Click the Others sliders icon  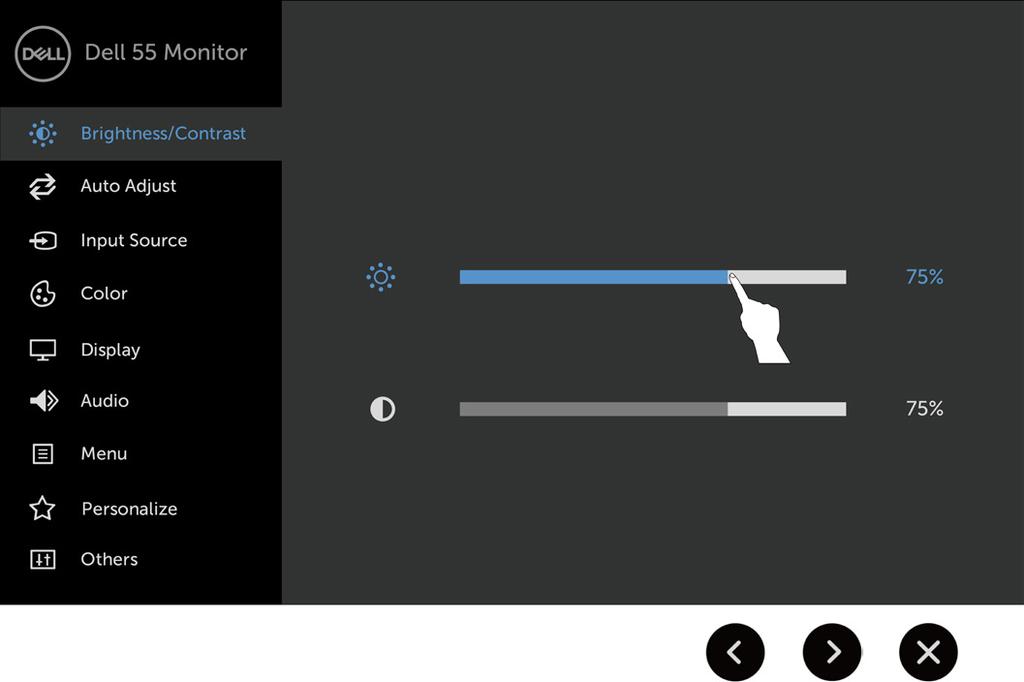point(42,559)
